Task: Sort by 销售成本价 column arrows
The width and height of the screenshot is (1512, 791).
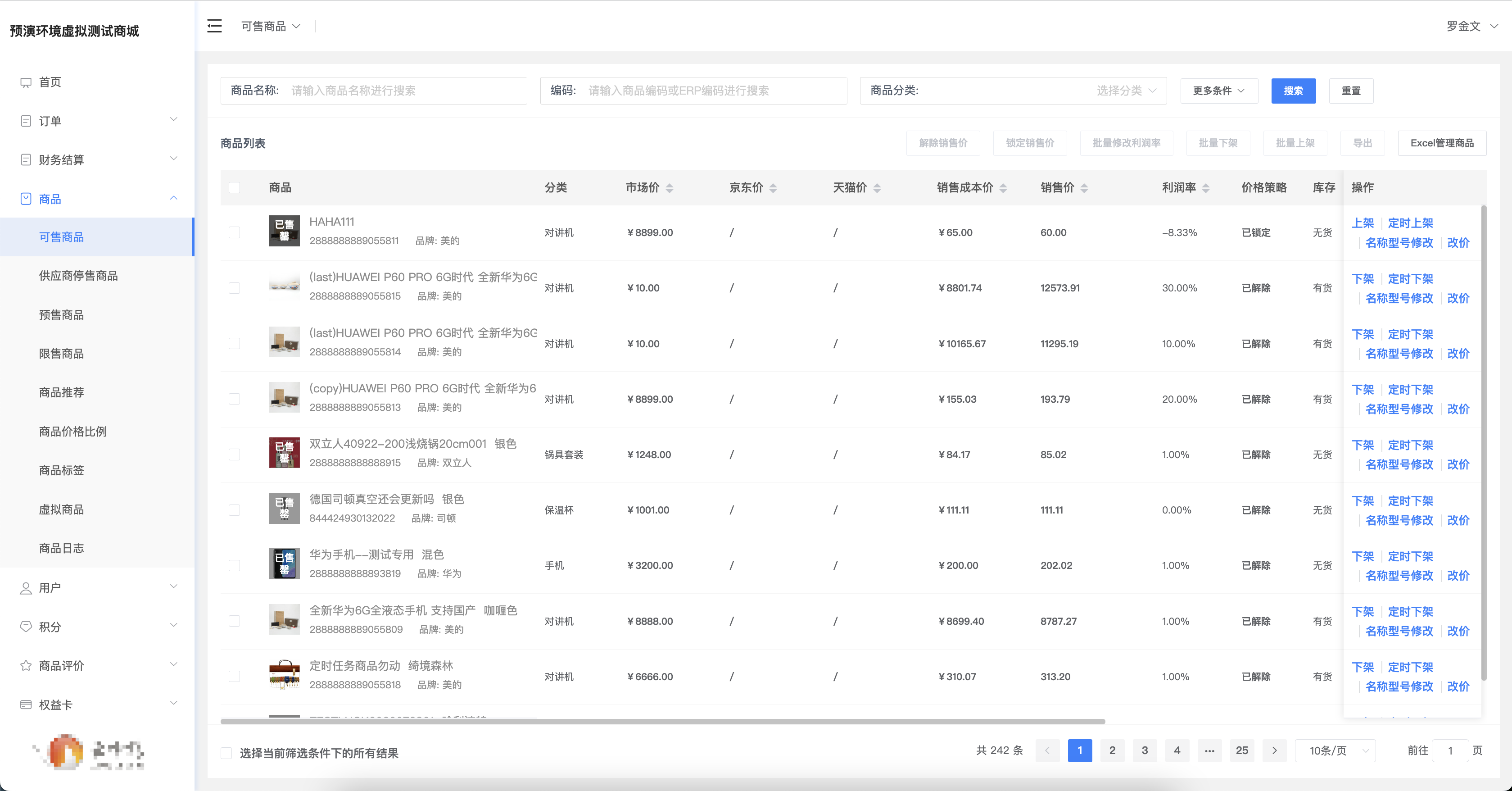Action: pyautogui.click(x=1003, y=188)
